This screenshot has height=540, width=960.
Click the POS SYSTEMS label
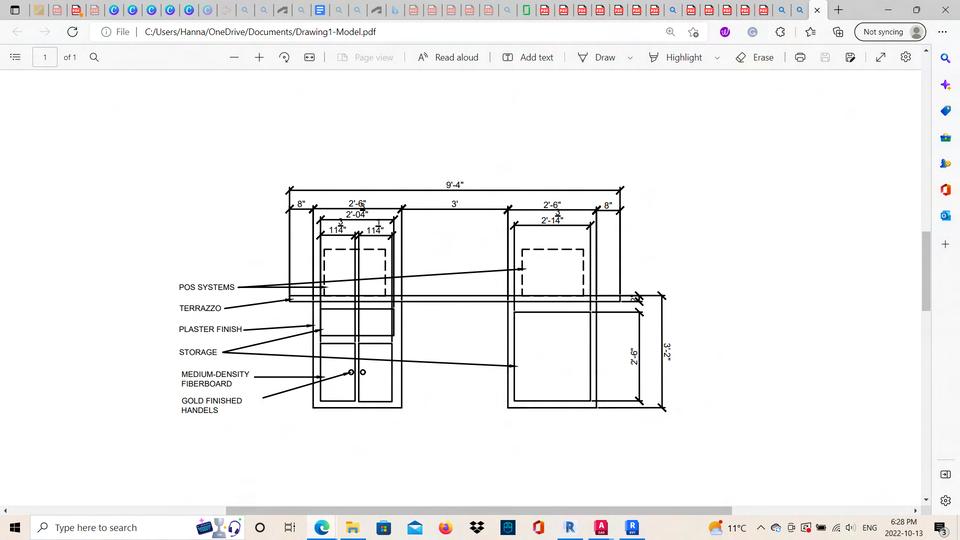click(206, 287)
